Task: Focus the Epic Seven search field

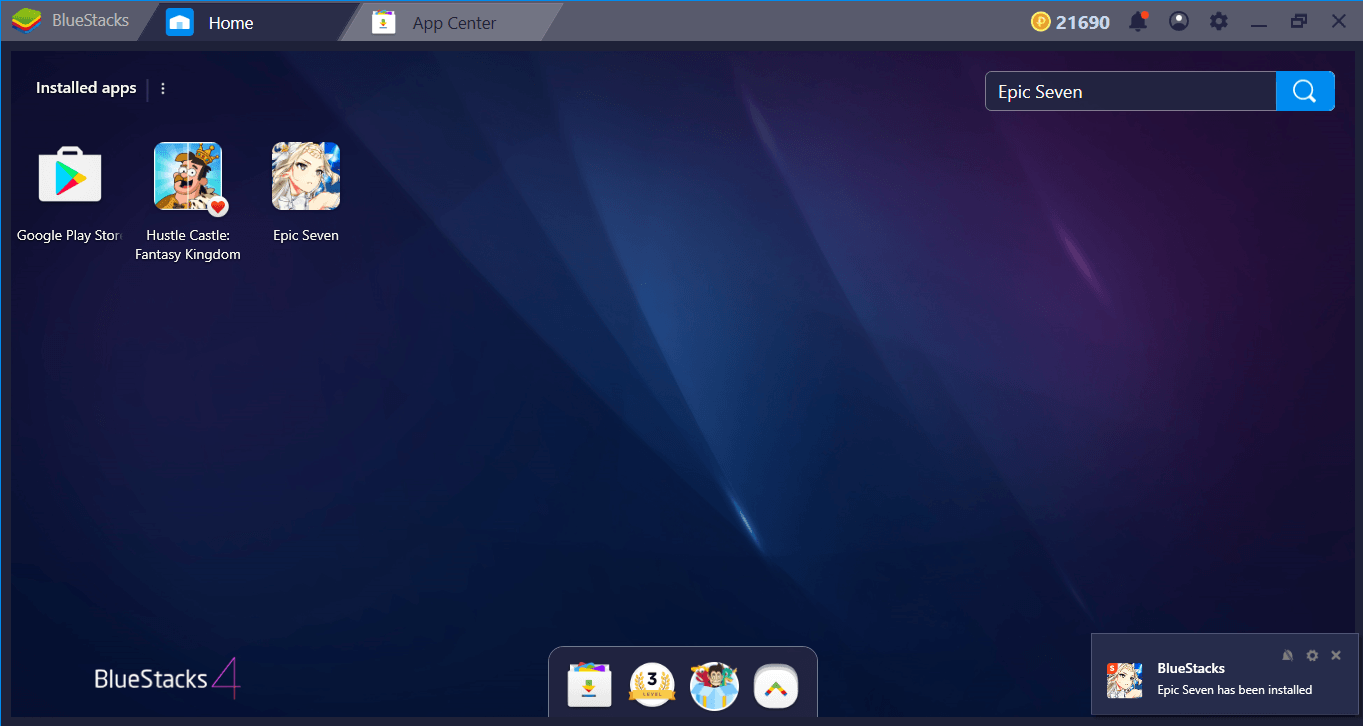Action: click(x=1131, y=91)
